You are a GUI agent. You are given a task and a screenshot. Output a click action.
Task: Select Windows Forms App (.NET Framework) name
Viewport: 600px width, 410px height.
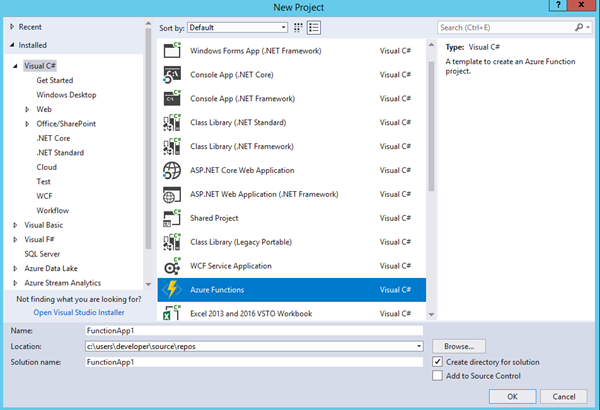point(256,51)
